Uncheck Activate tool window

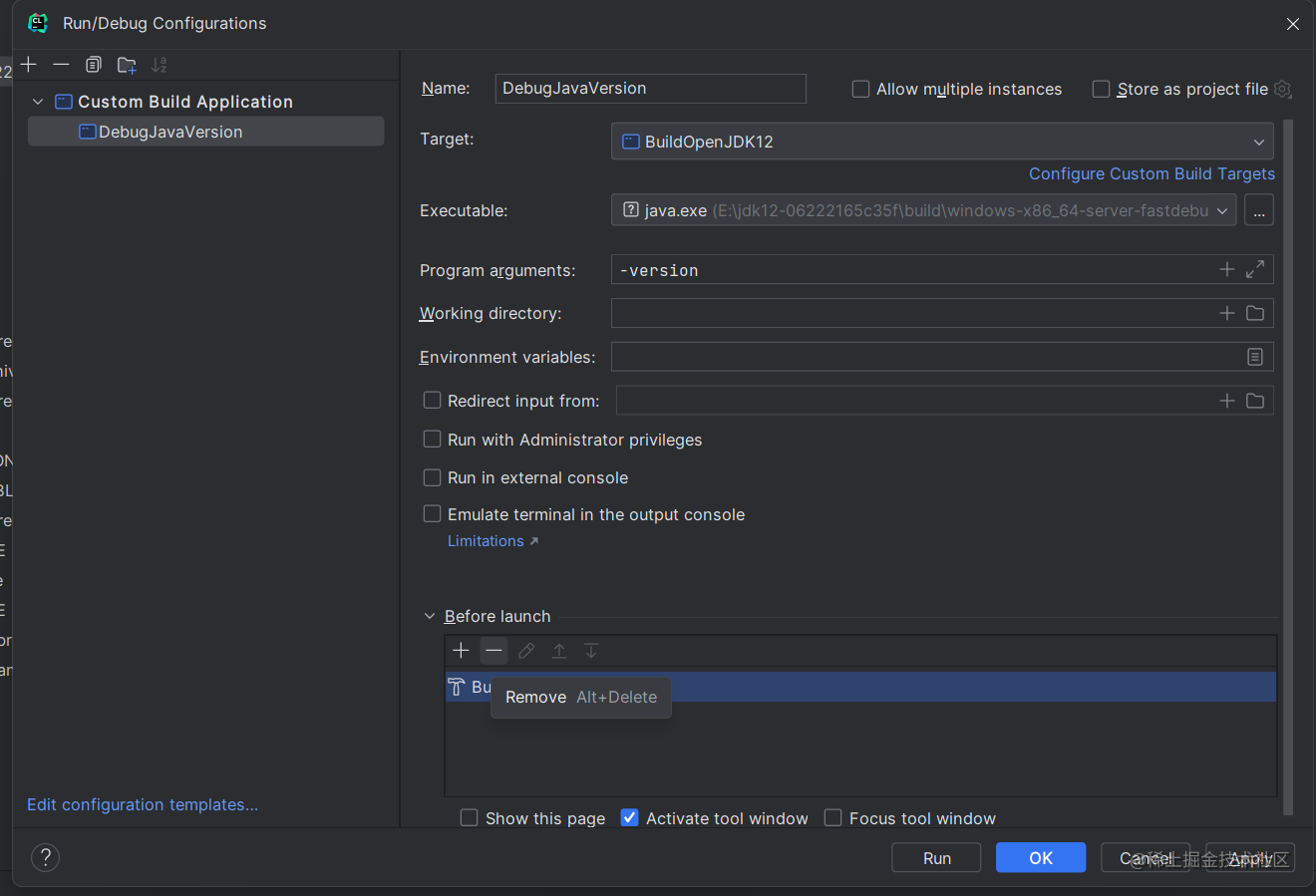click(629, 817)
